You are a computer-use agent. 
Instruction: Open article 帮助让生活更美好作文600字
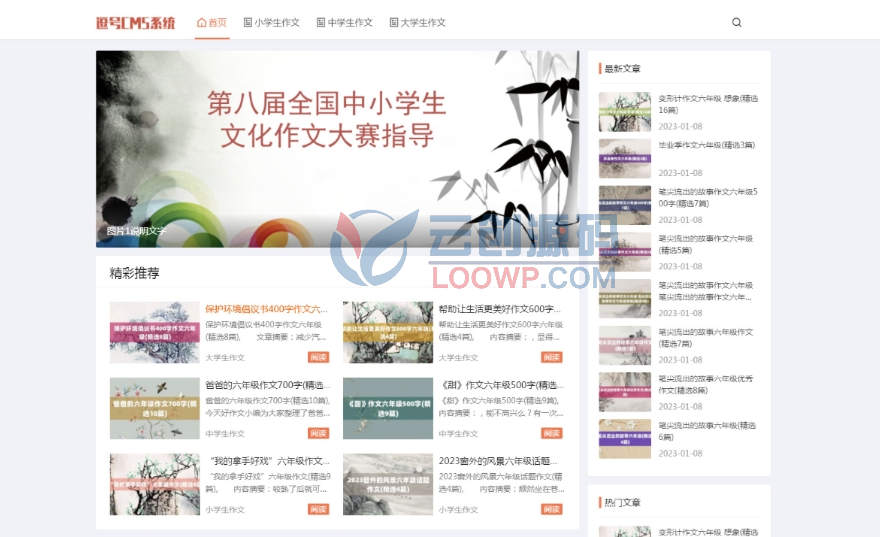499,309
